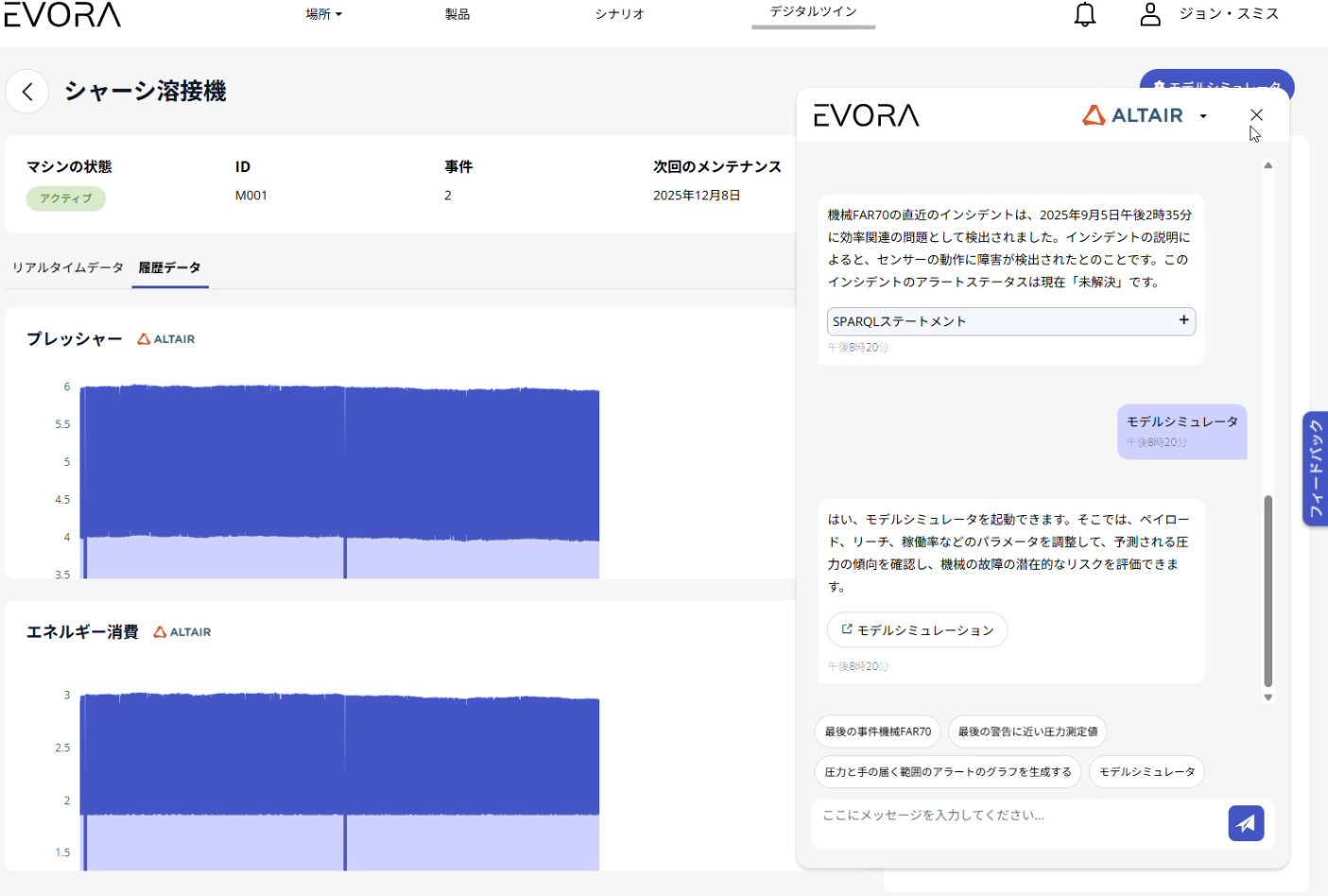
Task: Click the 事件 count value 2
Action: (448, 196)
